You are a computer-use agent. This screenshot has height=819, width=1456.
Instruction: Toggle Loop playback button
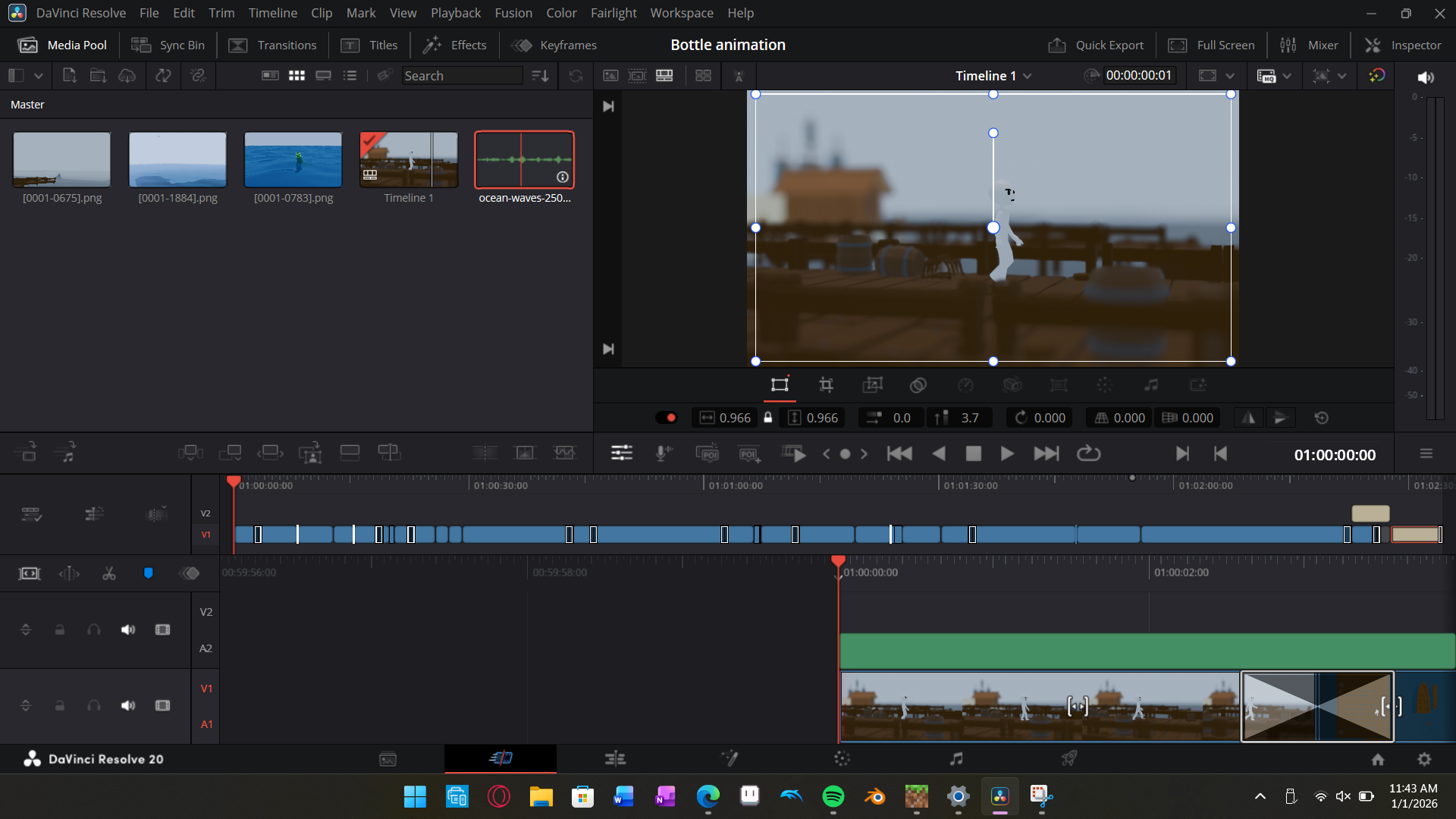(1088, 453)
